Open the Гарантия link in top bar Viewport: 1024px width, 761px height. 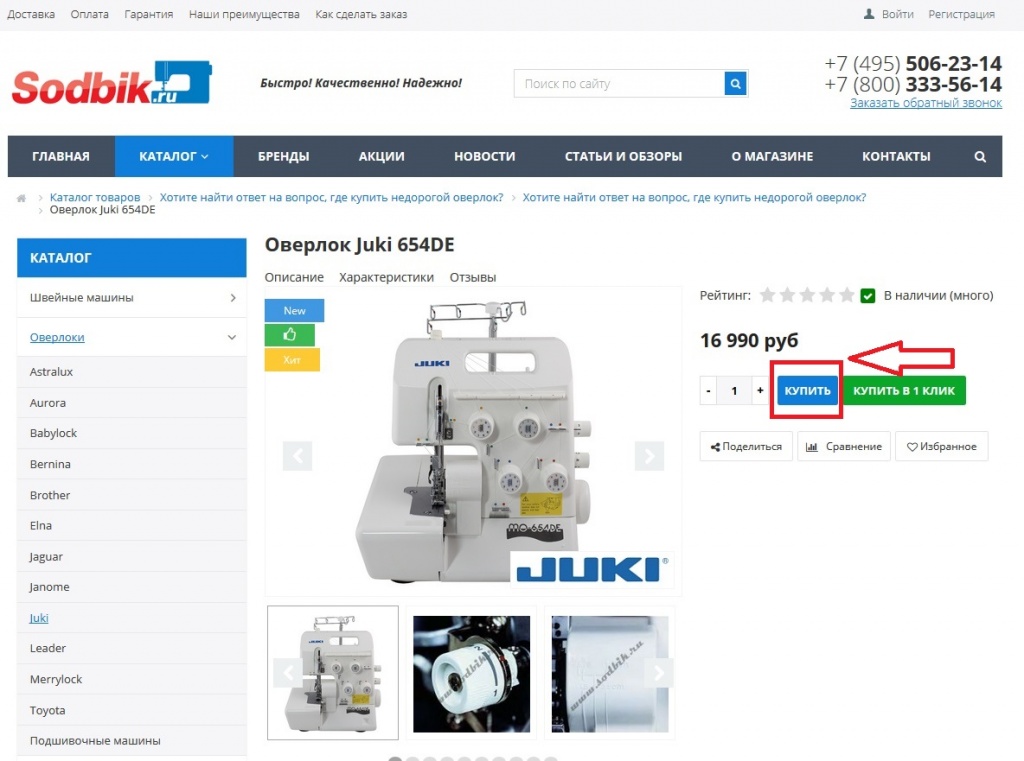(149, 14)
